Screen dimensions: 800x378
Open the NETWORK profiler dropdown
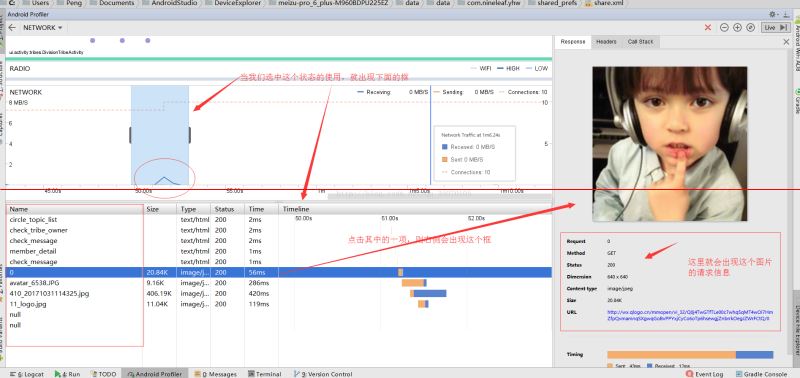[x=43, y=28]
